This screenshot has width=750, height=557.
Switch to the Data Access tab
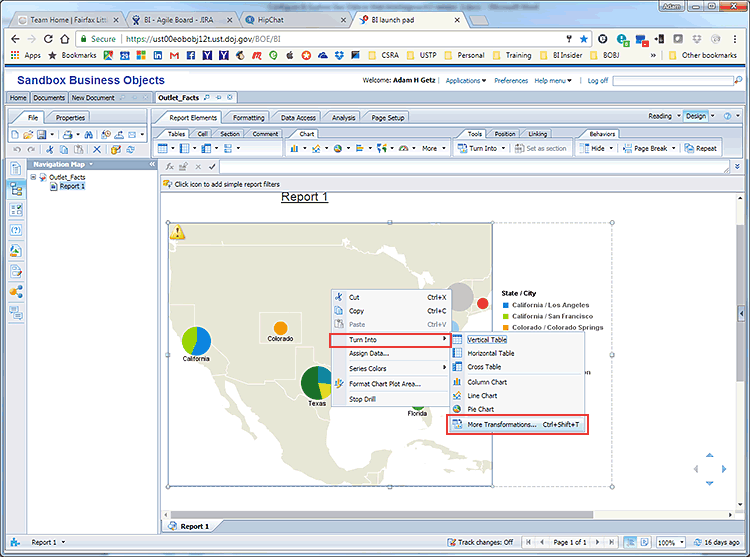tap(298, 118)
